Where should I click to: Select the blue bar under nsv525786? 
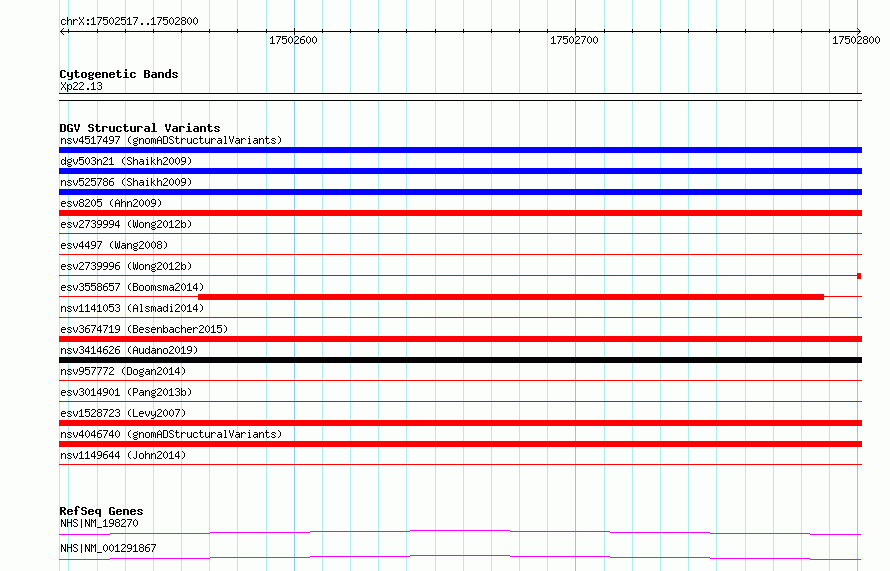coord(460,192)
